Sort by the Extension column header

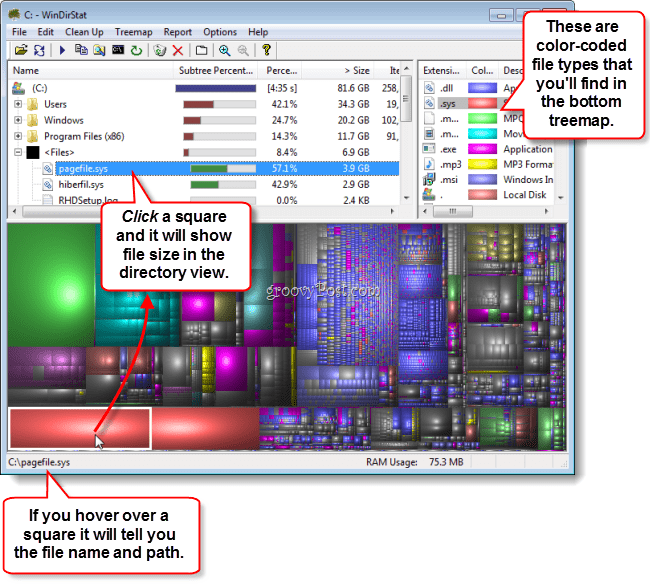442,70
